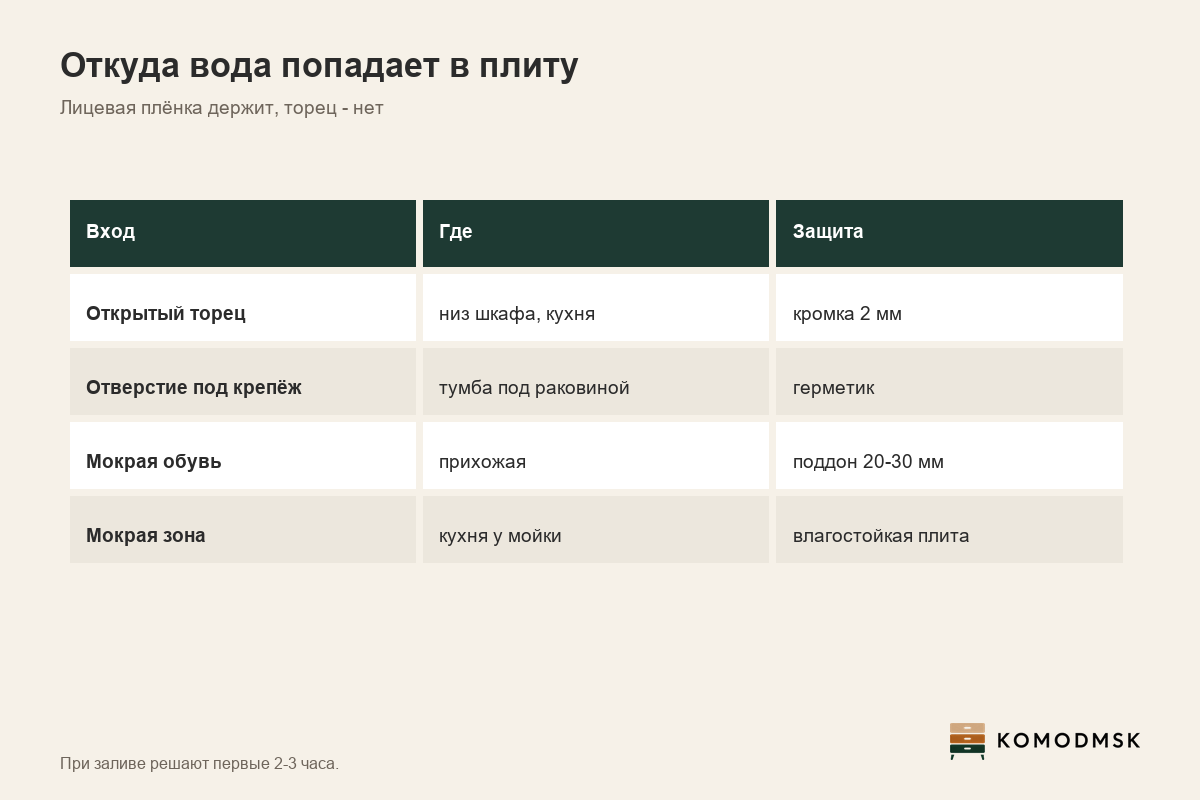This screenshot has height=800, width=1200.
Task: Click the cell 'влагостойкая плита'
Action: (x=949, y=529)
